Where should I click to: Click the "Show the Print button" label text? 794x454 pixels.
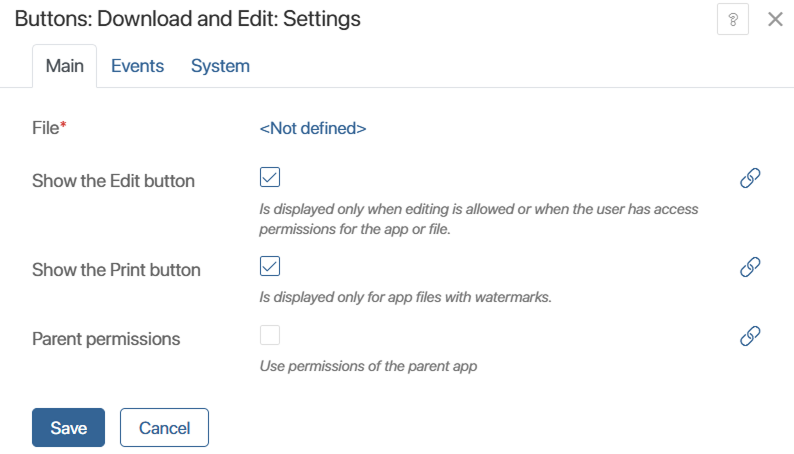pyautogui.click(x=116, y=270)
